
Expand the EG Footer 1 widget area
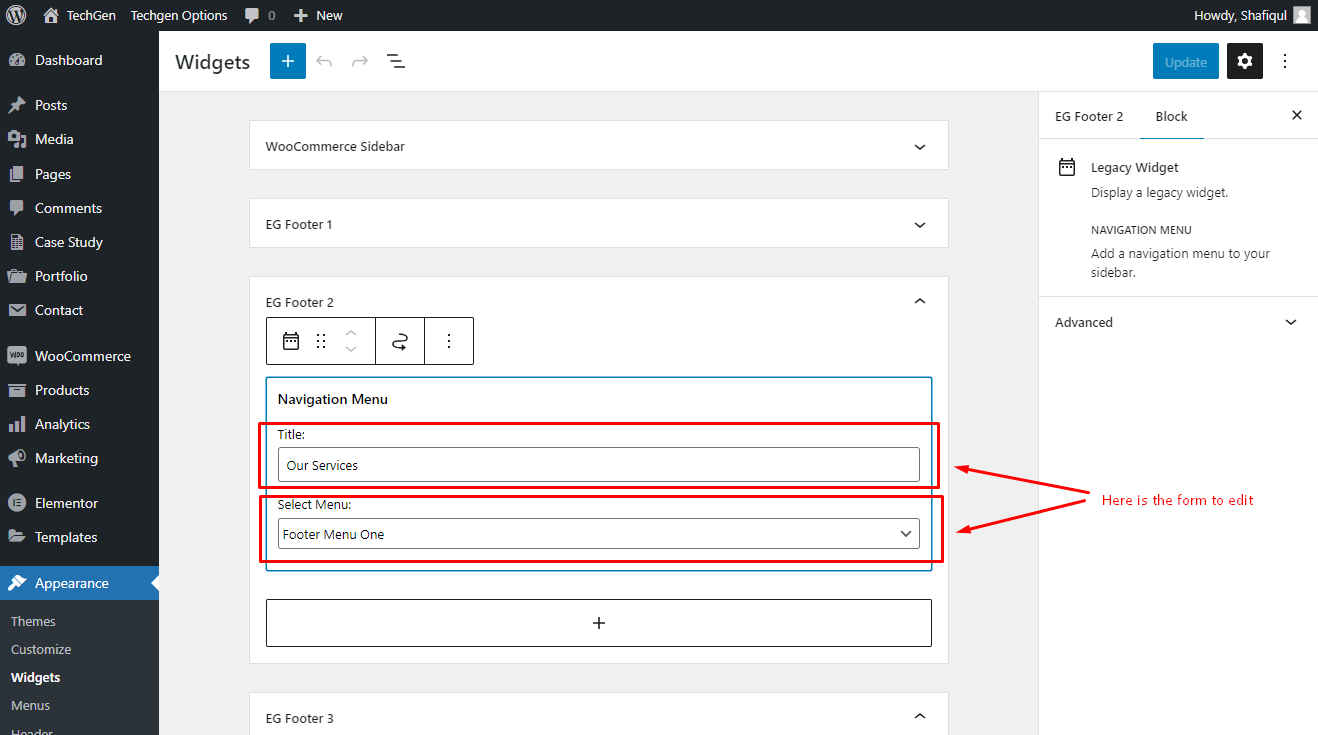coord(599,224)
